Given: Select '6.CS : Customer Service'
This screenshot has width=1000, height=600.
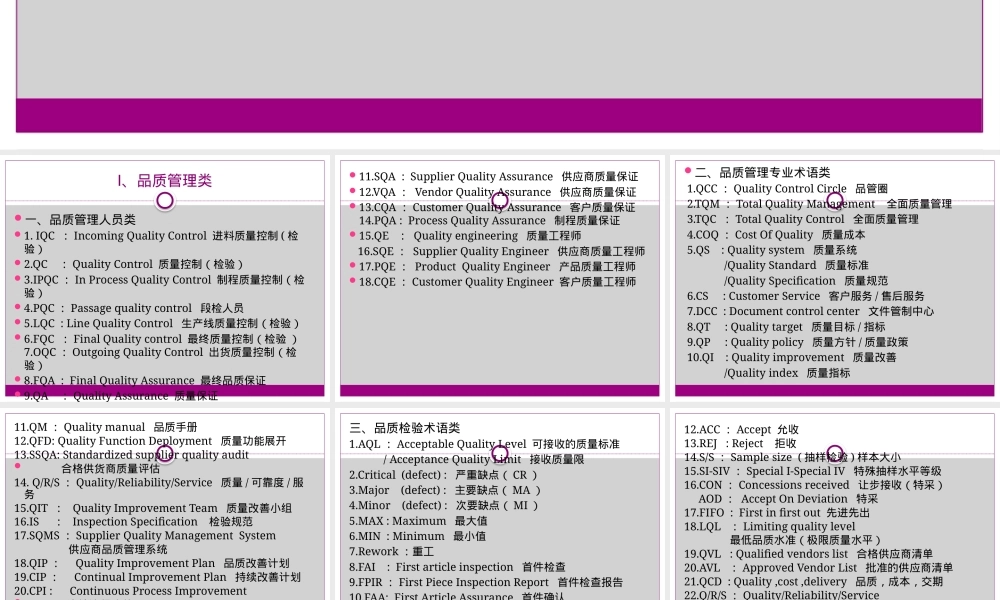Looking at the screenshot, I should point(753,296).
